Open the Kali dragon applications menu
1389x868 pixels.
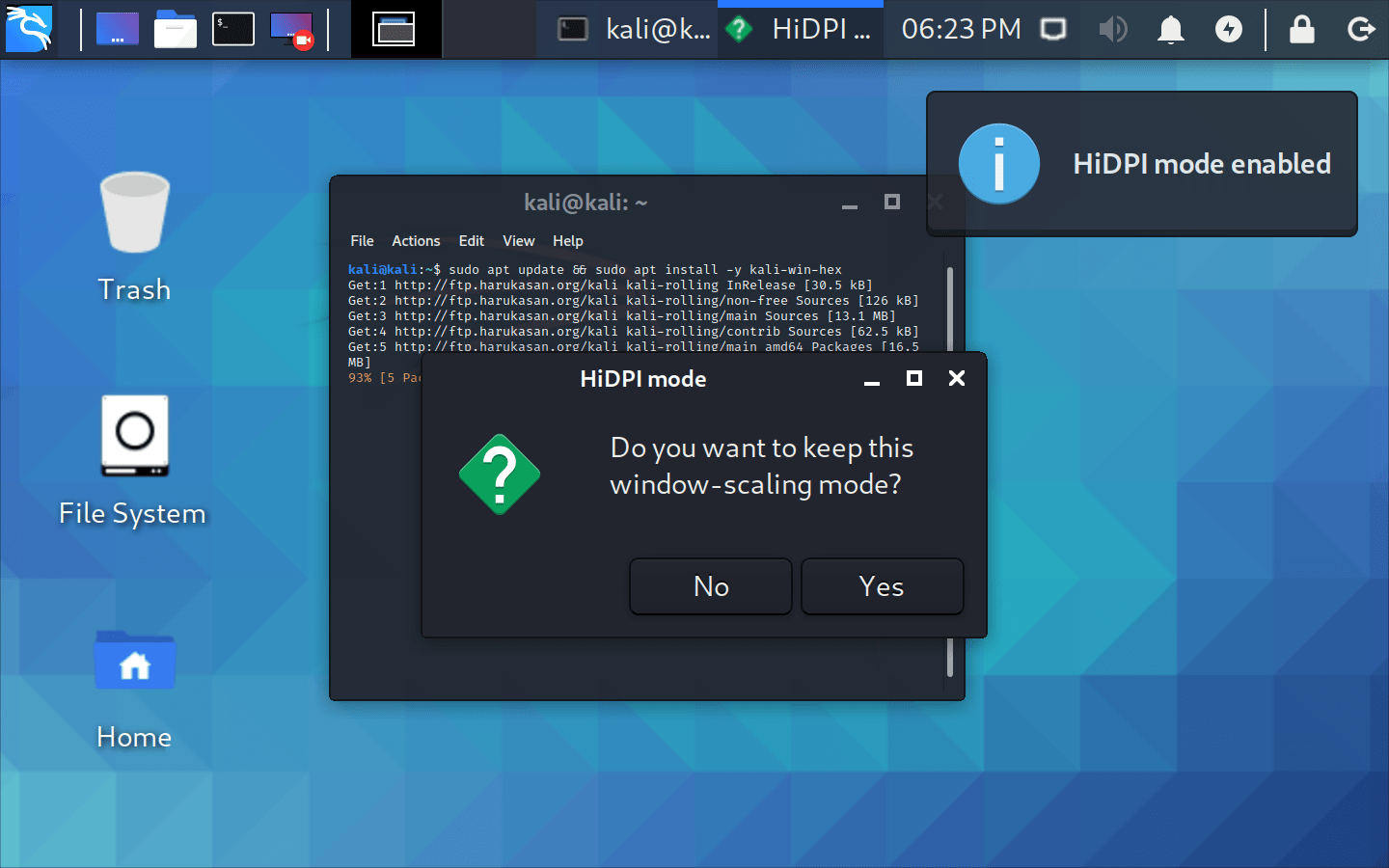coord(29,29)
